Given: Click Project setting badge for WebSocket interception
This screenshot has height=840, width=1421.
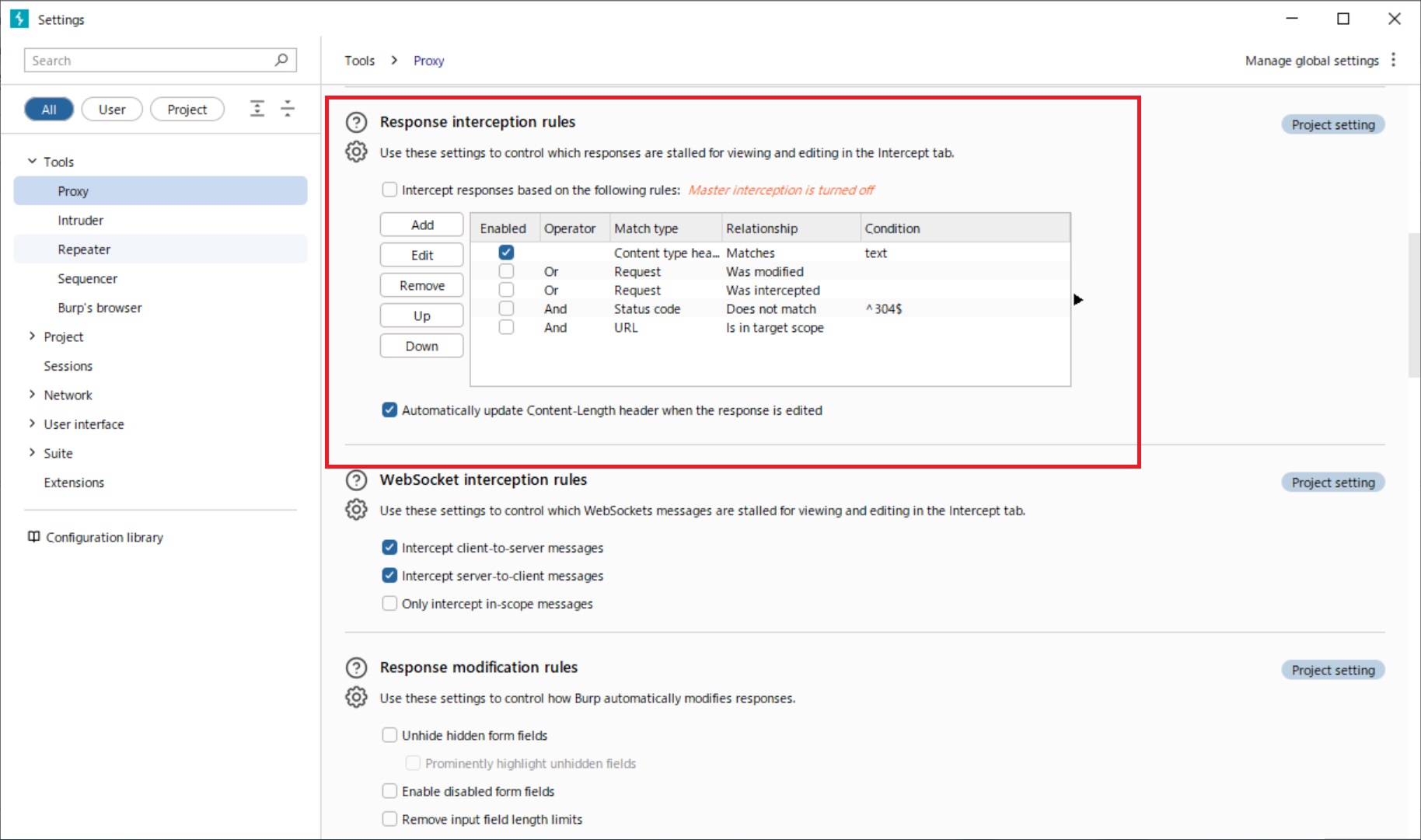Looking at the screenshot, I should (1333, 482).
